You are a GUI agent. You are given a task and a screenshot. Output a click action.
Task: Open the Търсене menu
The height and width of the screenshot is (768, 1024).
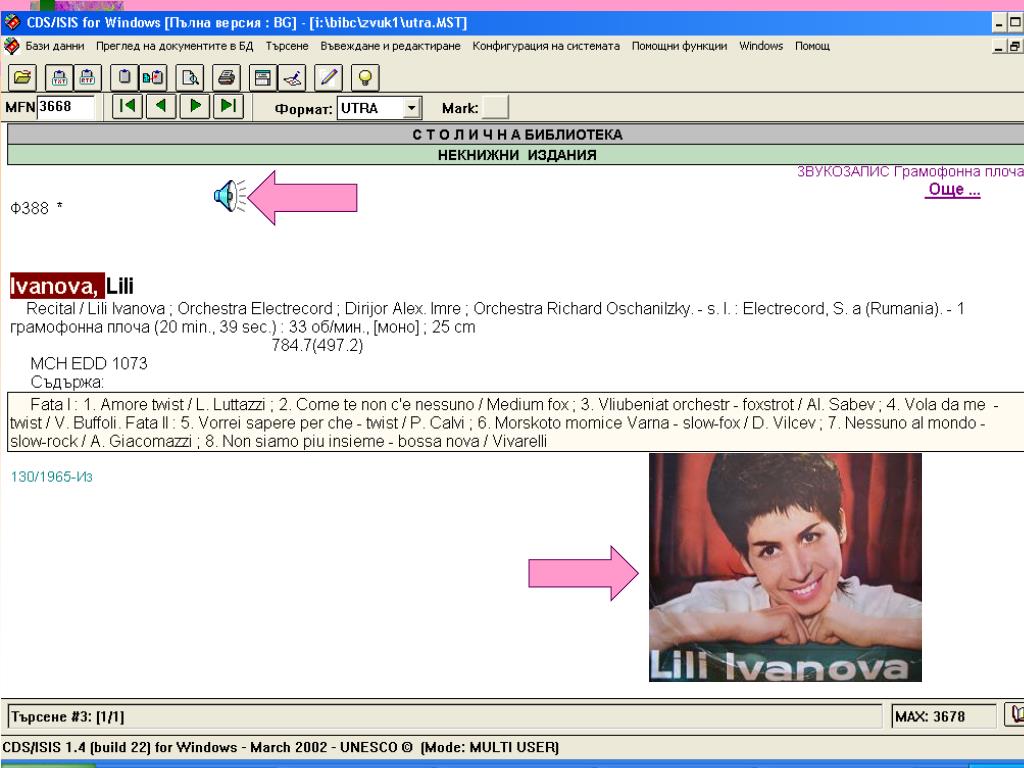pyautogui.click(x=287, y=46)
